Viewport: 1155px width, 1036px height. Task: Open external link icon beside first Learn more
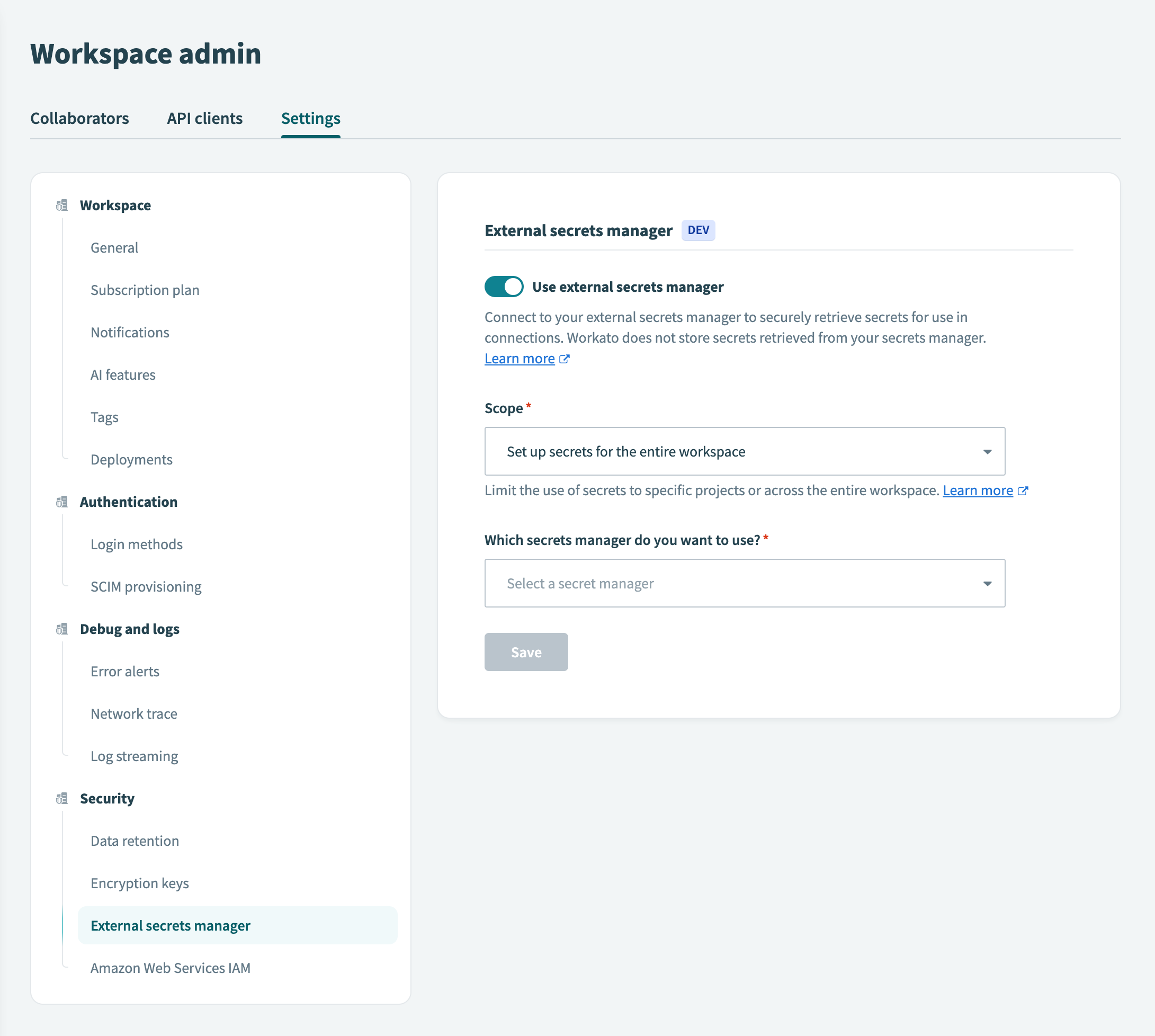point(564,359)
